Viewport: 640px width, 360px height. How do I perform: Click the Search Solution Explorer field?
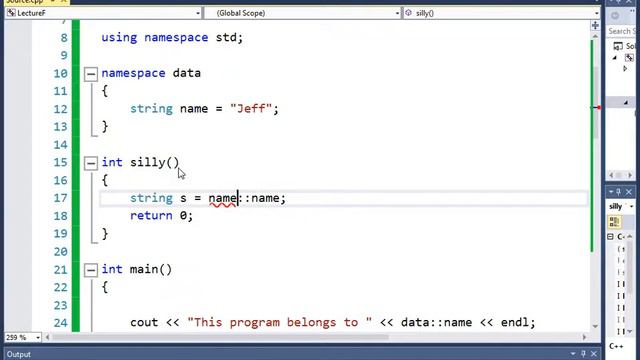pos(622,31)
